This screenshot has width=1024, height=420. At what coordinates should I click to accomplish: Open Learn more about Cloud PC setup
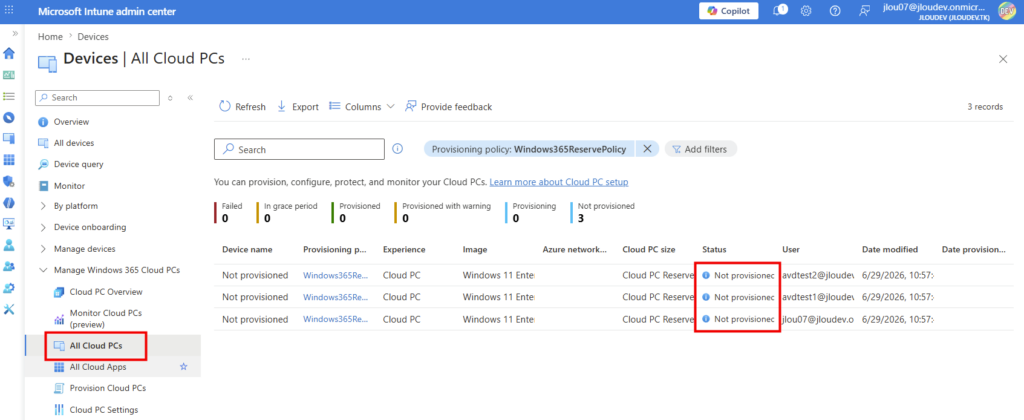(x=558, y=182)
